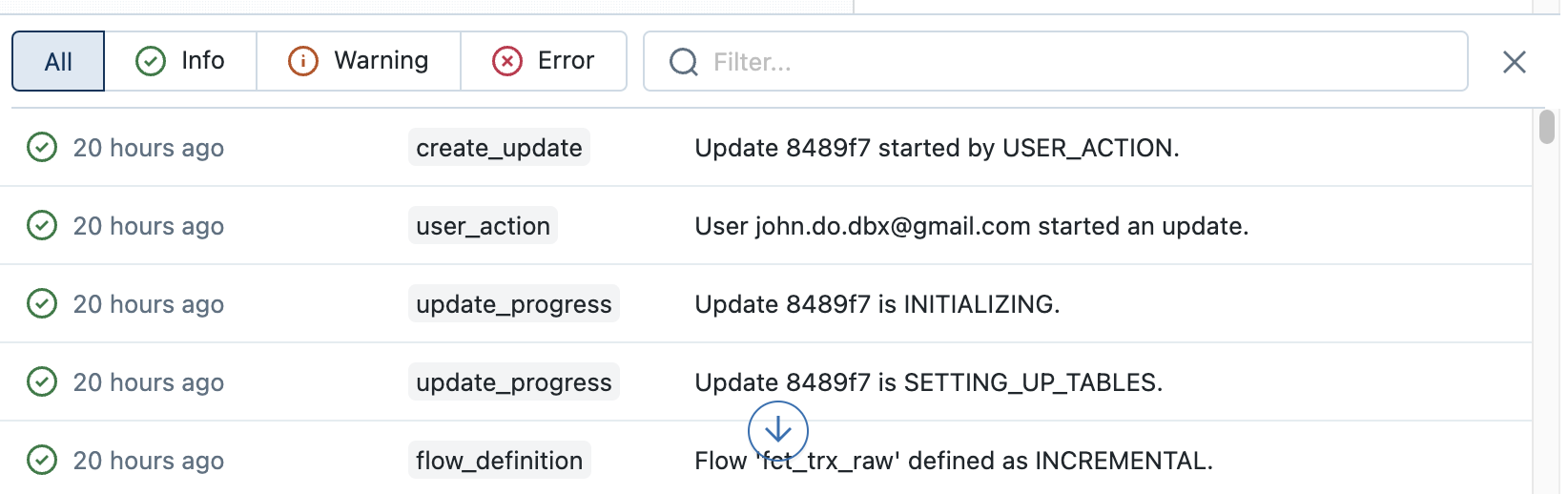This screenshot has width=1568, height=494.
Task: Close the event log panel
Action: [x=1515, y=62]
